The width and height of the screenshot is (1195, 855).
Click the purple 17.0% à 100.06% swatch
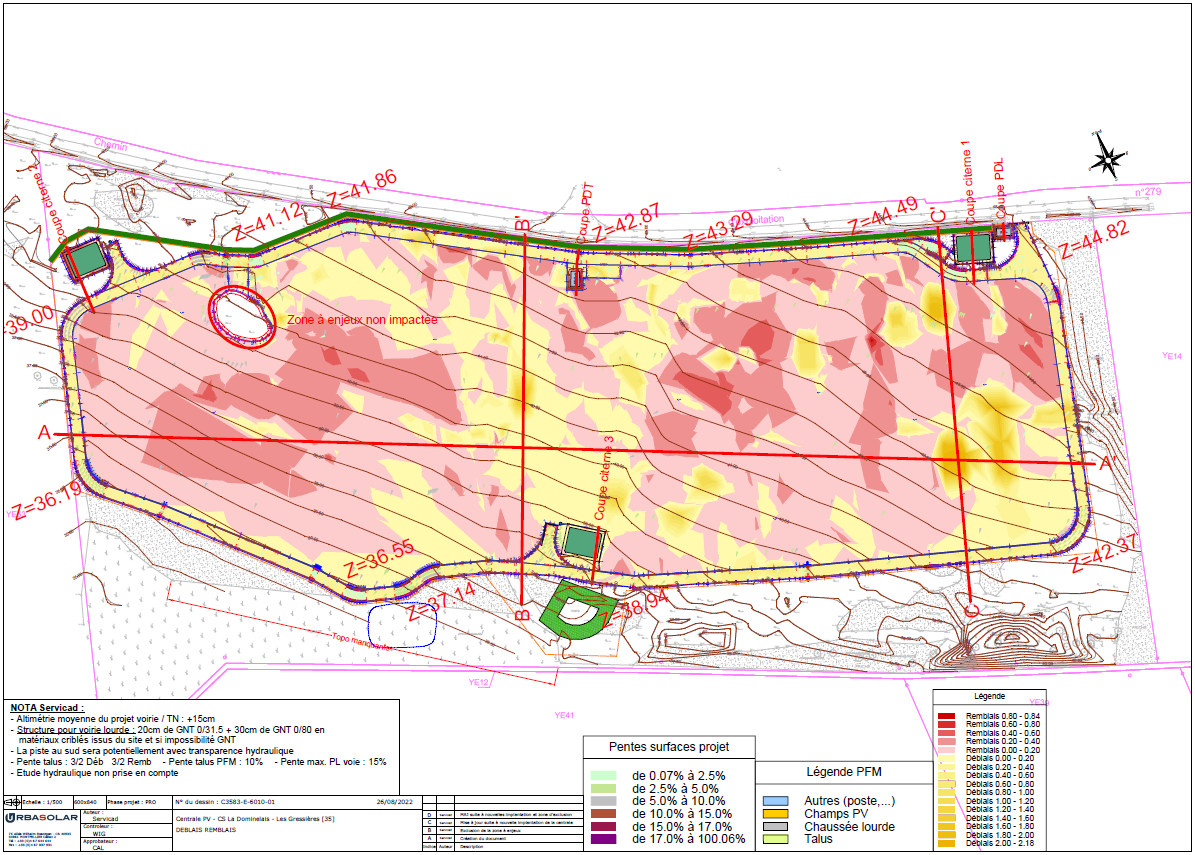pyautogui.click(x=603, y=839)
